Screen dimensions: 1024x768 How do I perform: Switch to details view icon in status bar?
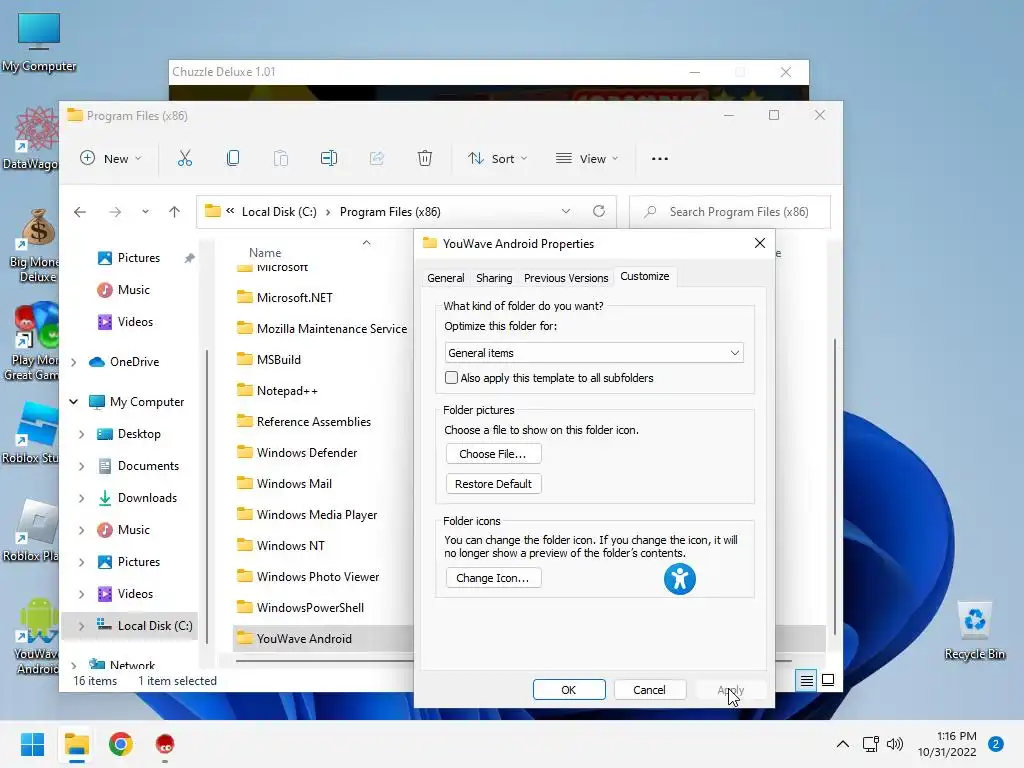point(807,680)
